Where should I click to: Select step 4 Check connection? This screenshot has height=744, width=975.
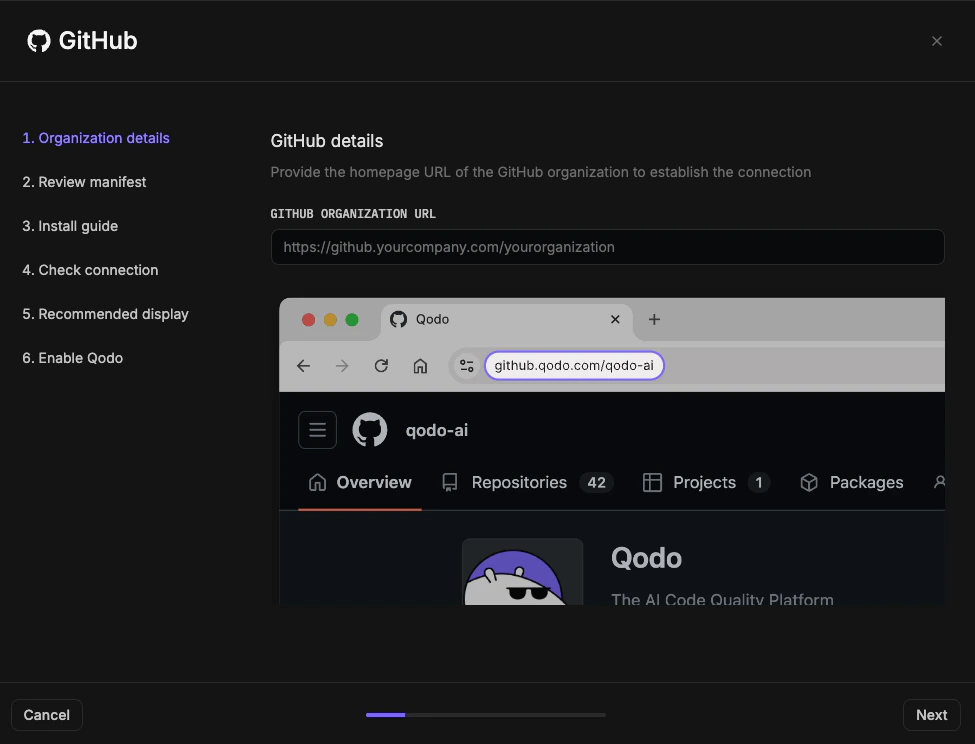[90, 270]
